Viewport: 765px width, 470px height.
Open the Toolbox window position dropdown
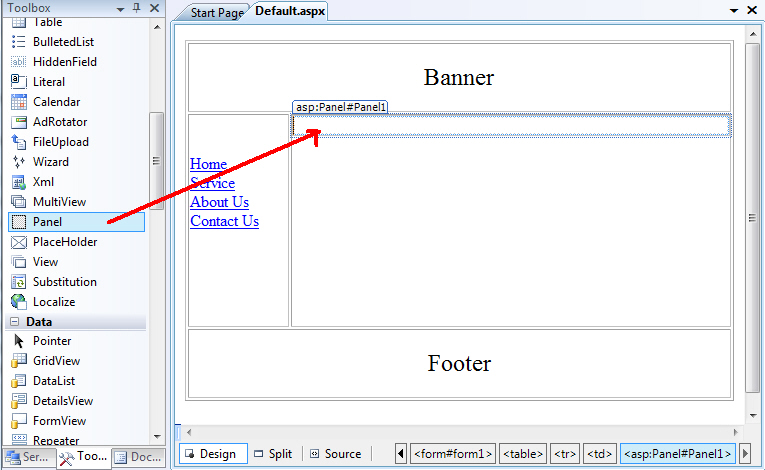120,9
